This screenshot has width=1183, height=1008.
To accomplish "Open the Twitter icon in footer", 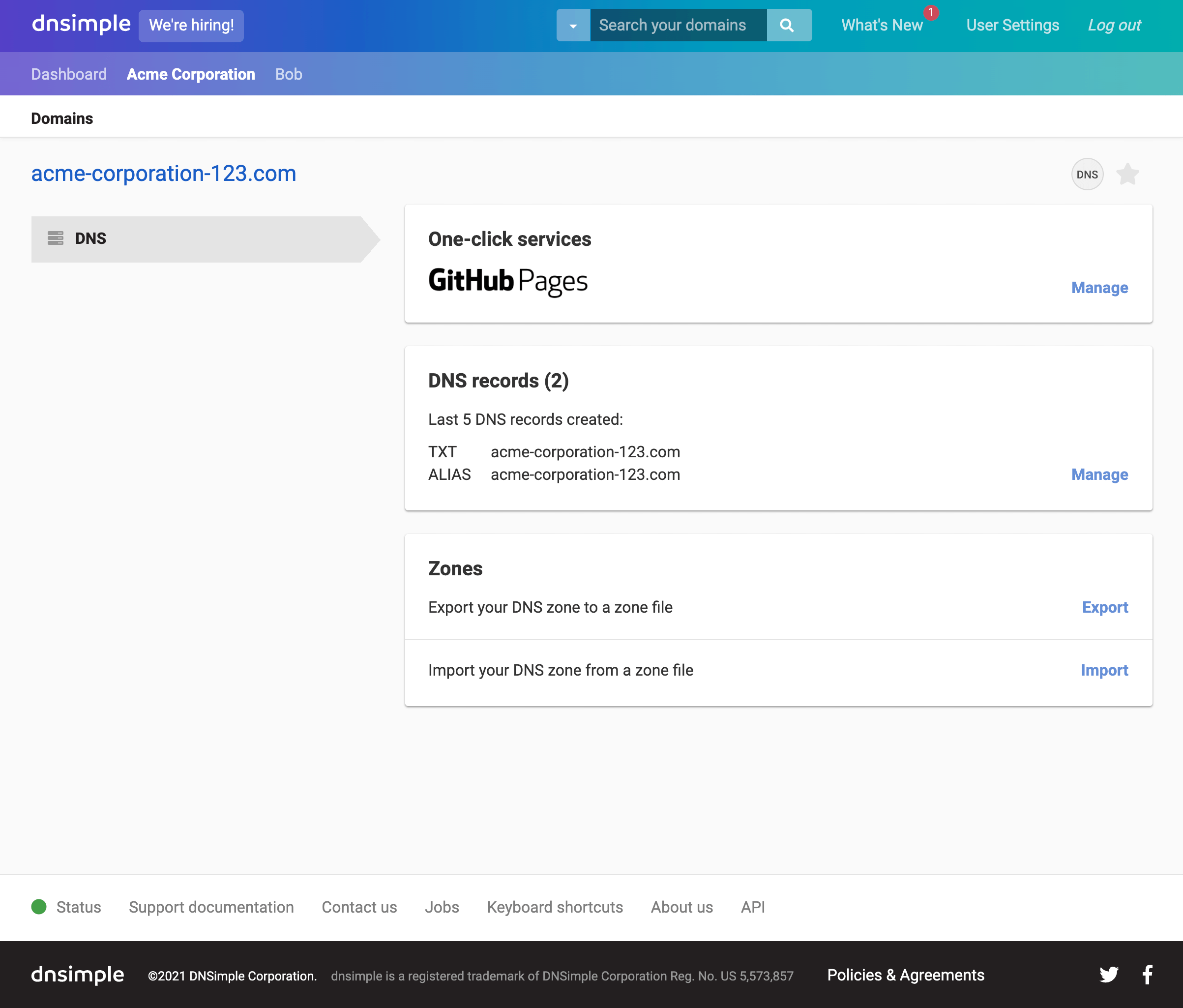I will 1108,974.
